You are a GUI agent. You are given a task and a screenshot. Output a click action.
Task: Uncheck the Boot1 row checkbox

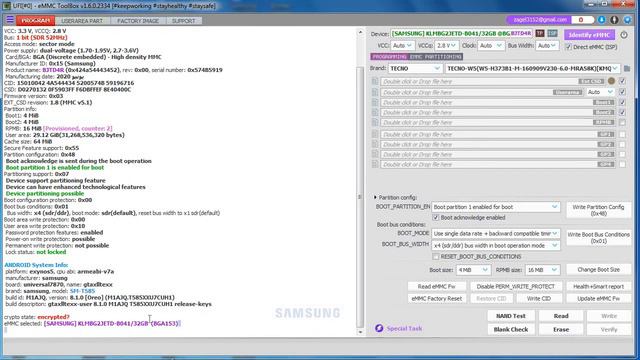(622, 102)
